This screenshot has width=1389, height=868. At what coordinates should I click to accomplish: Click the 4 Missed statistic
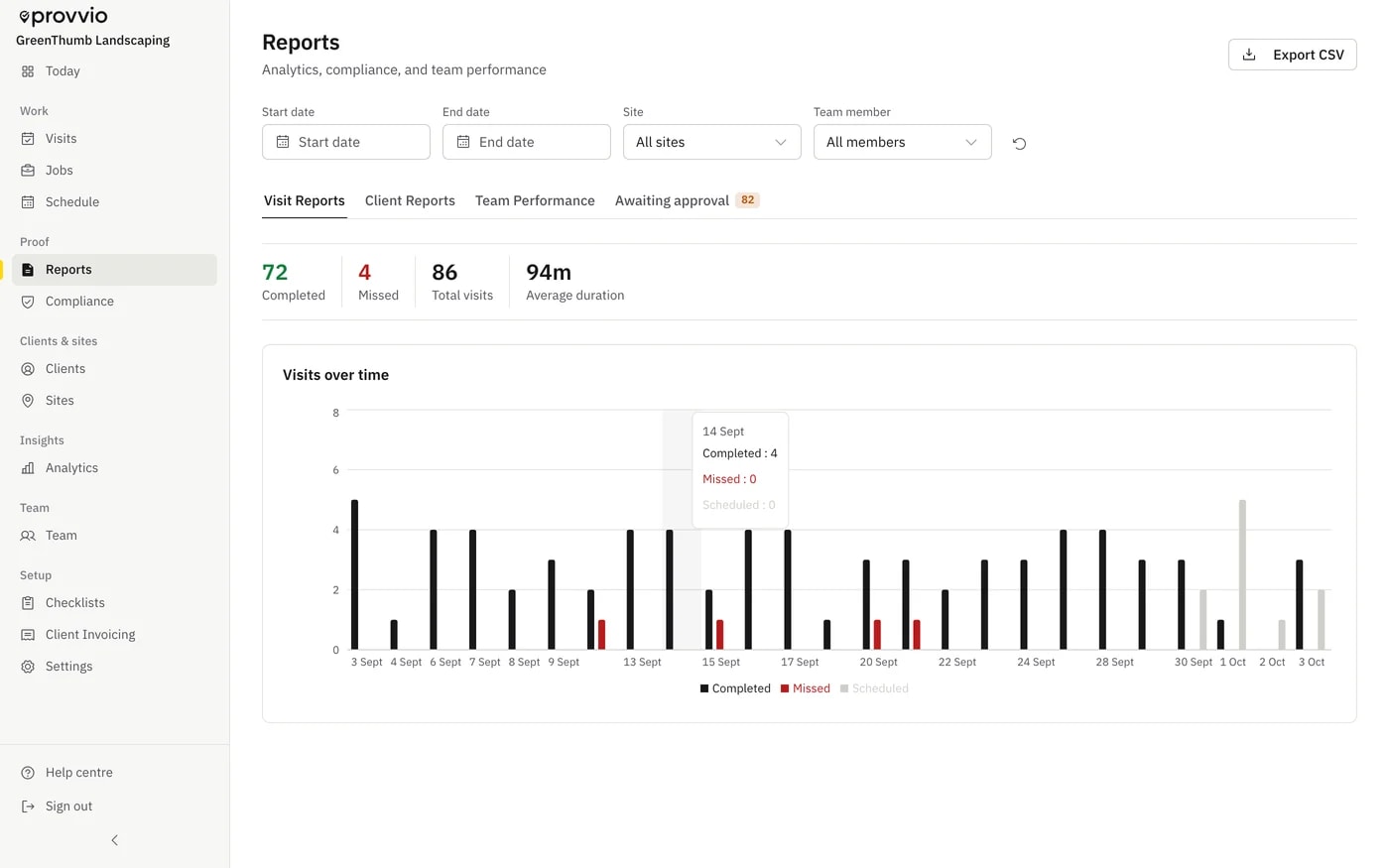click(x=378, y=282)
